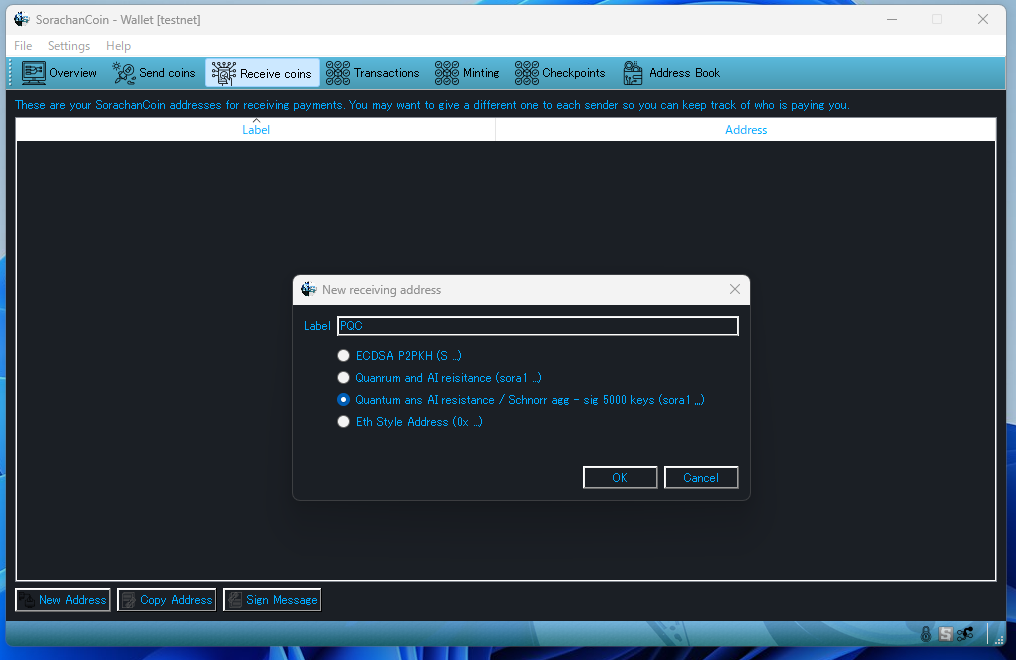
Task: Click the network connections status icon
Action: pyautogui.click(x=965, y=634)
